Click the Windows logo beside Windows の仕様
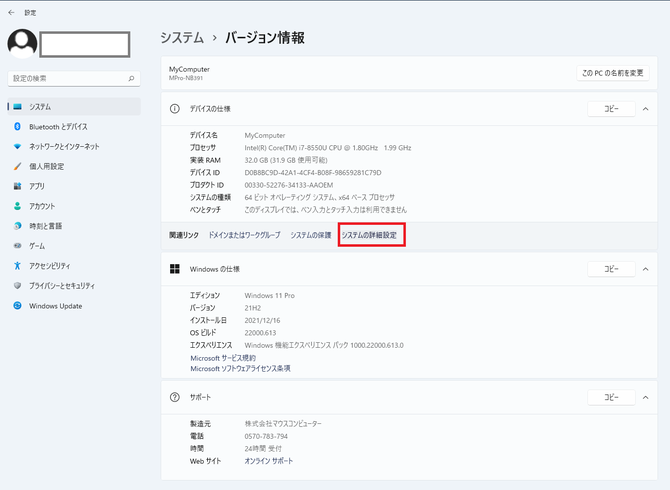The width and height of the screenshot is (670, 490). click(175, 269)
